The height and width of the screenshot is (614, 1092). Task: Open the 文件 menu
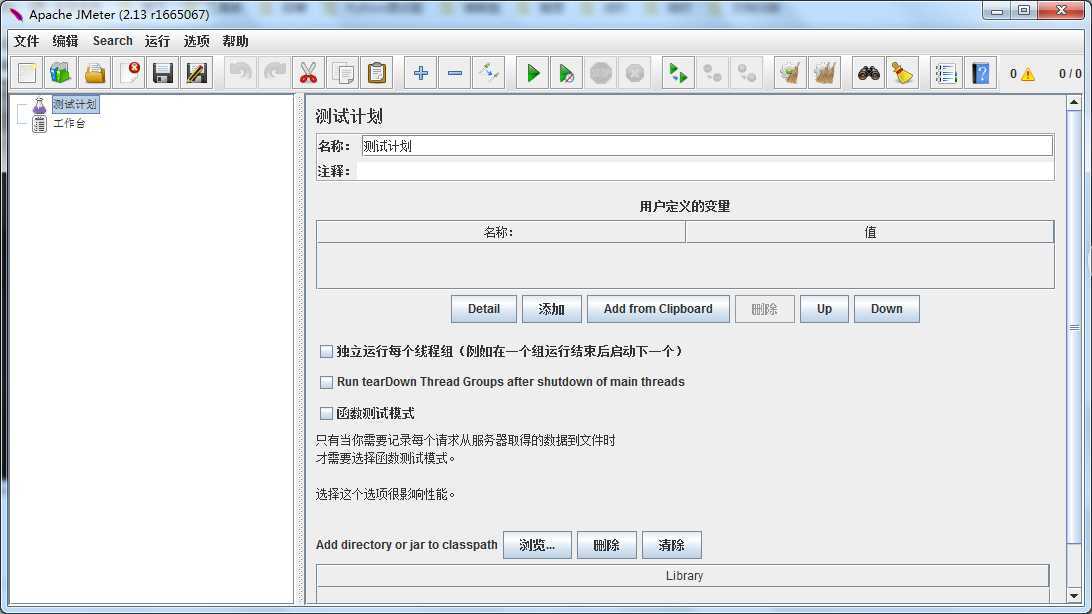[x=26, y=41]
